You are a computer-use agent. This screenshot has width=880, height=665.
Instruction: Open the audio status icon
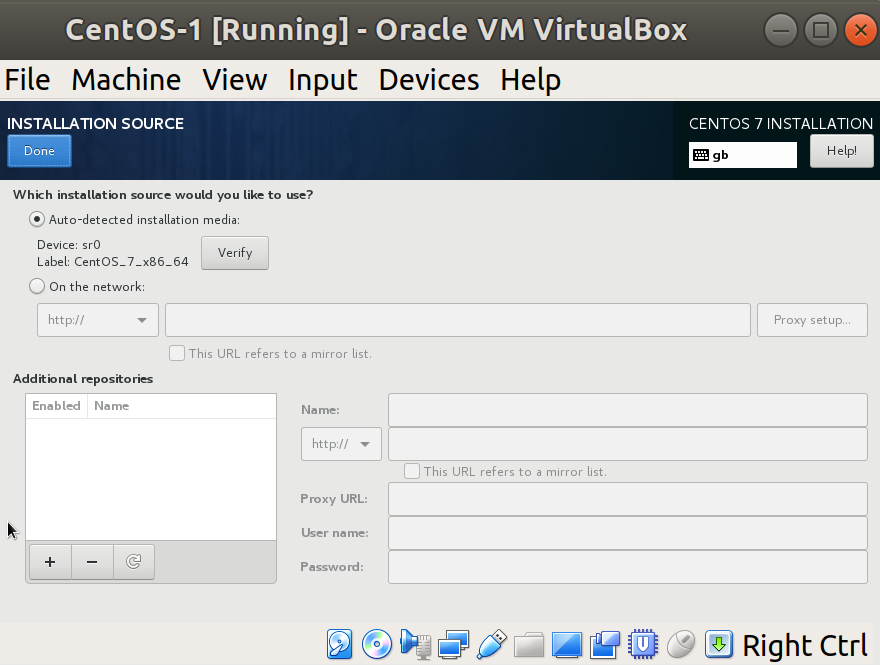415,644
